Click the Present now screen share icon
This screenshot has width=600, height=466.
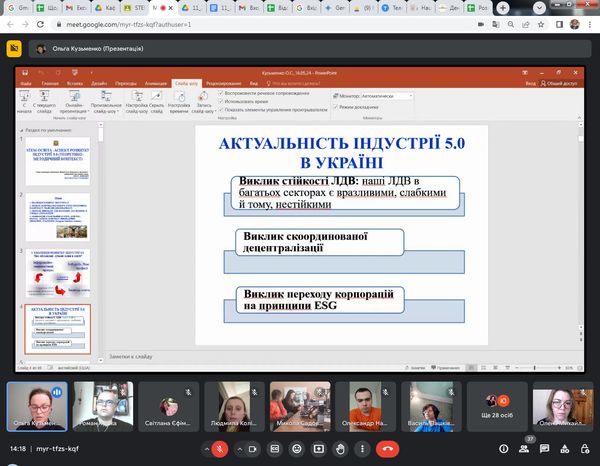(319, 449)
